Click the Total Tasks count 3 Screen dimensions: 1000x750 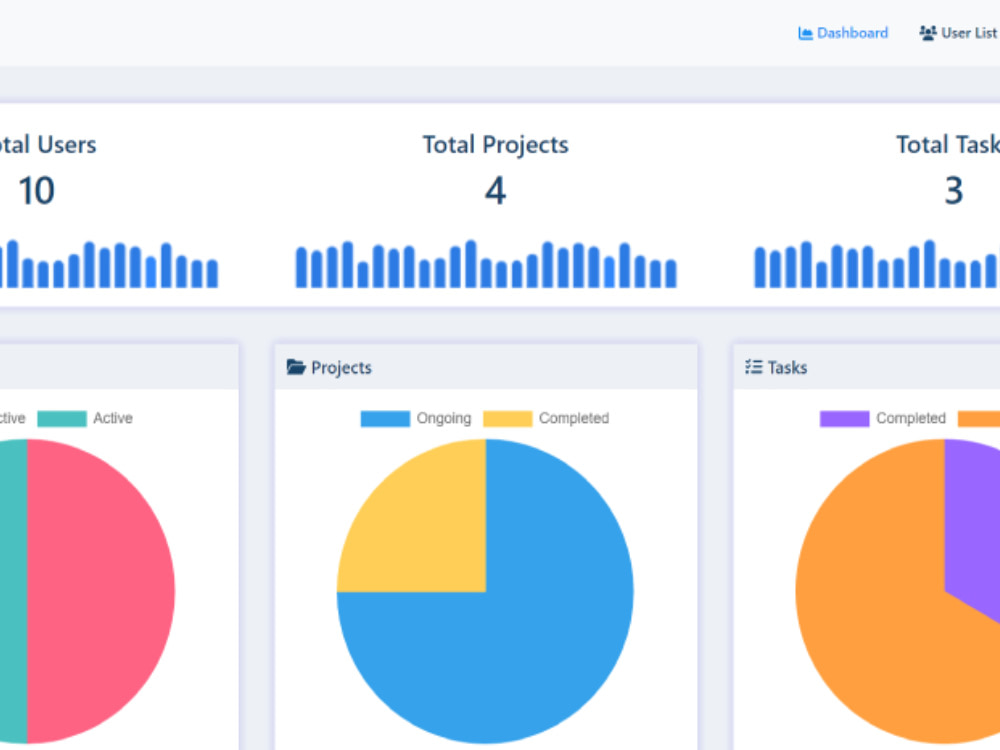954,191
